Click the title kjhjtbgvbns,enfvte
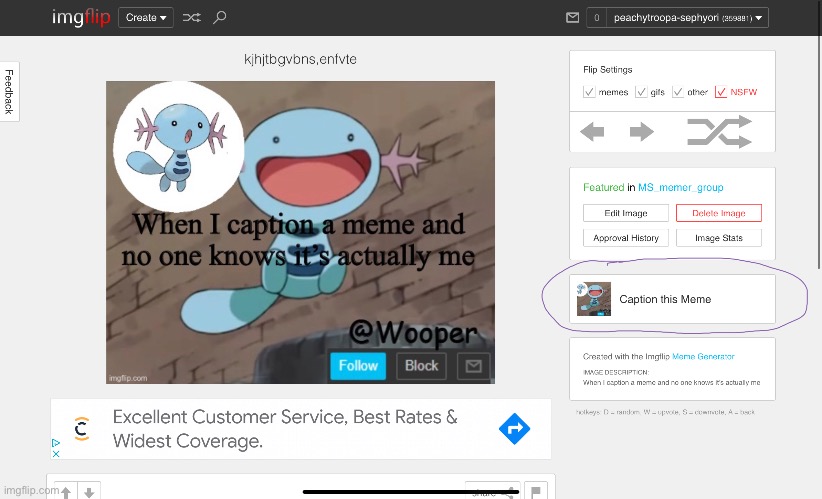The image size is (822, 499). (x=300, y=59)
